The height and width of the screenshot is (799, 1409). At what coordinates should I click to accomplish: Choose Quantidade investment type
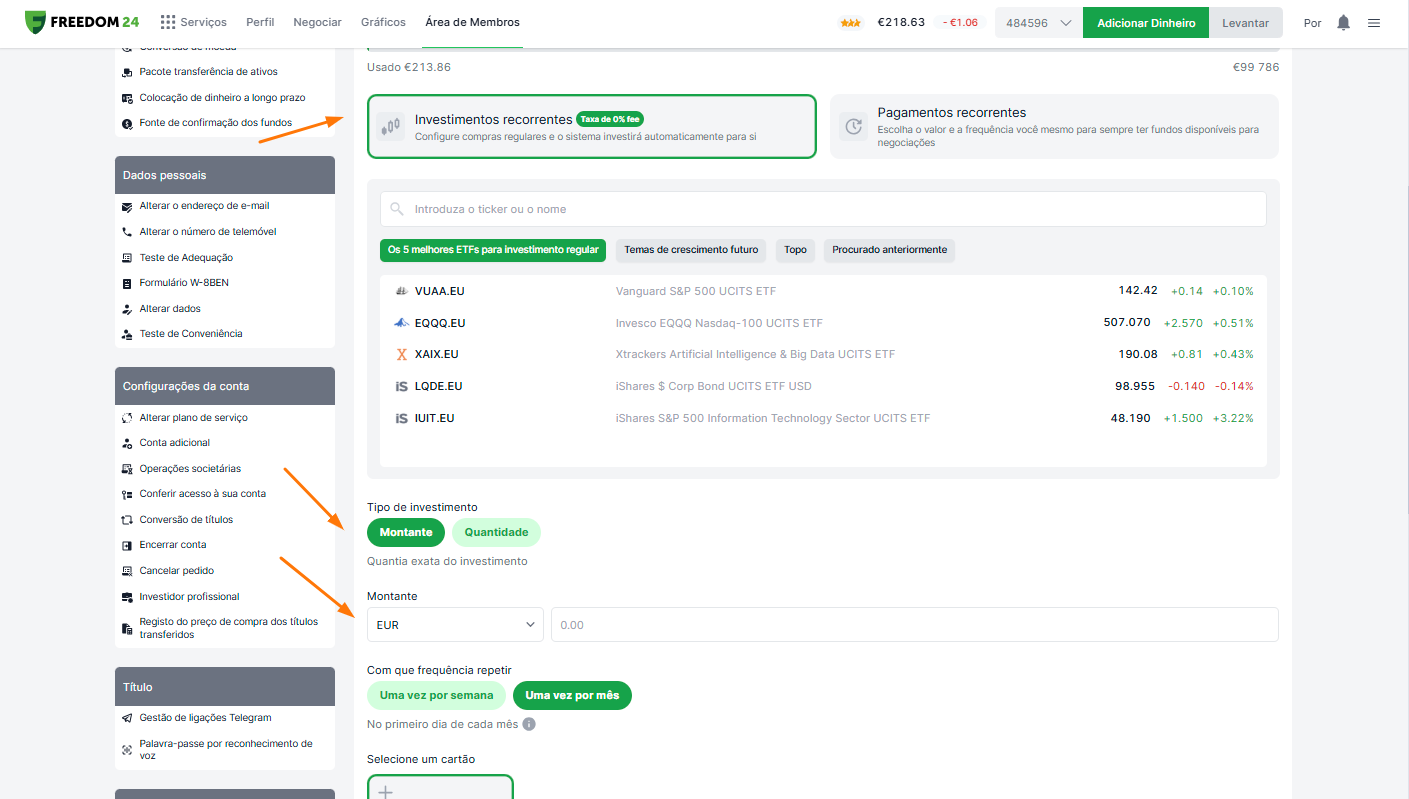[496, 532]
